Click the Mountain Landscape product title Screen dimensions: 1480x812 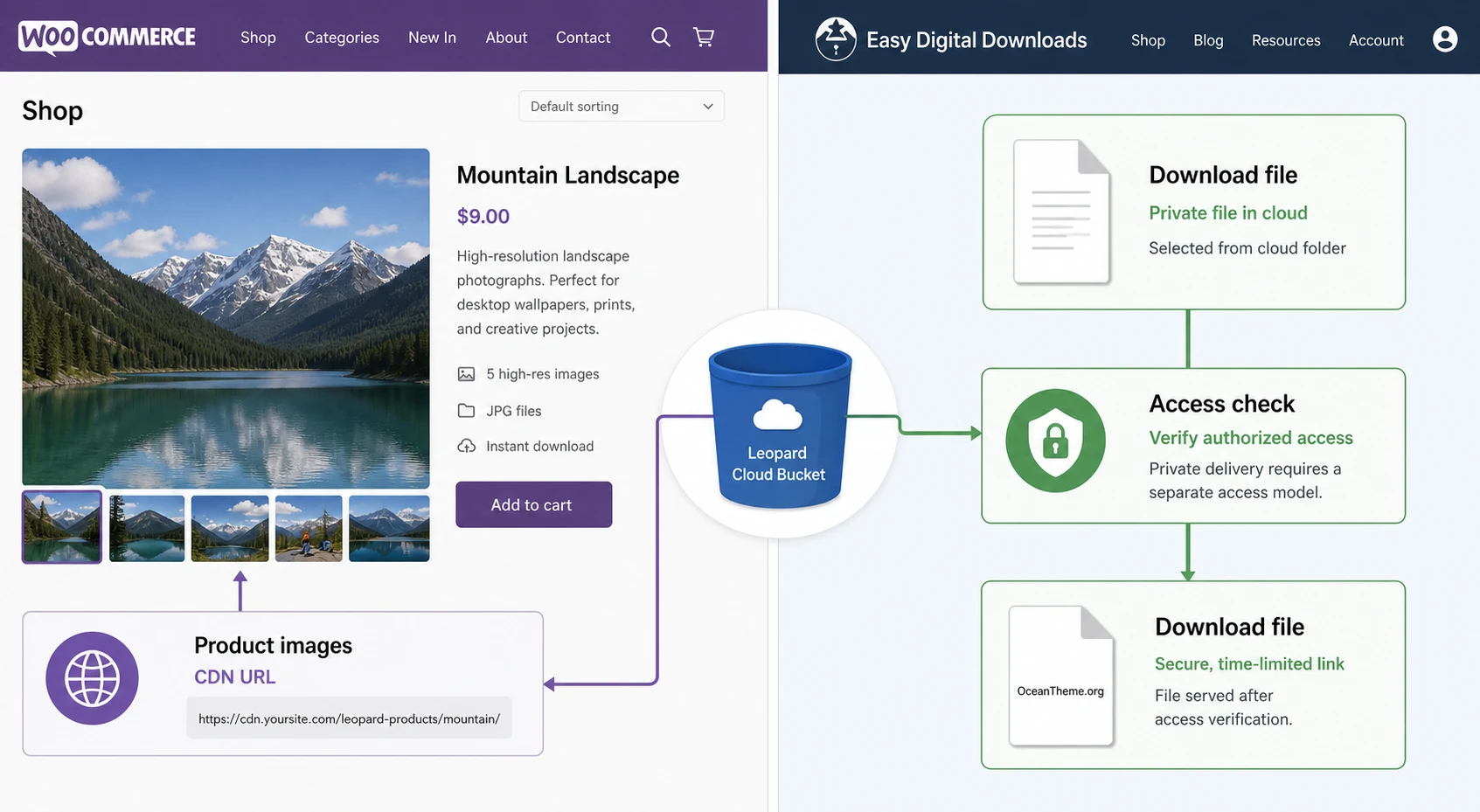[x=567, y=175]
